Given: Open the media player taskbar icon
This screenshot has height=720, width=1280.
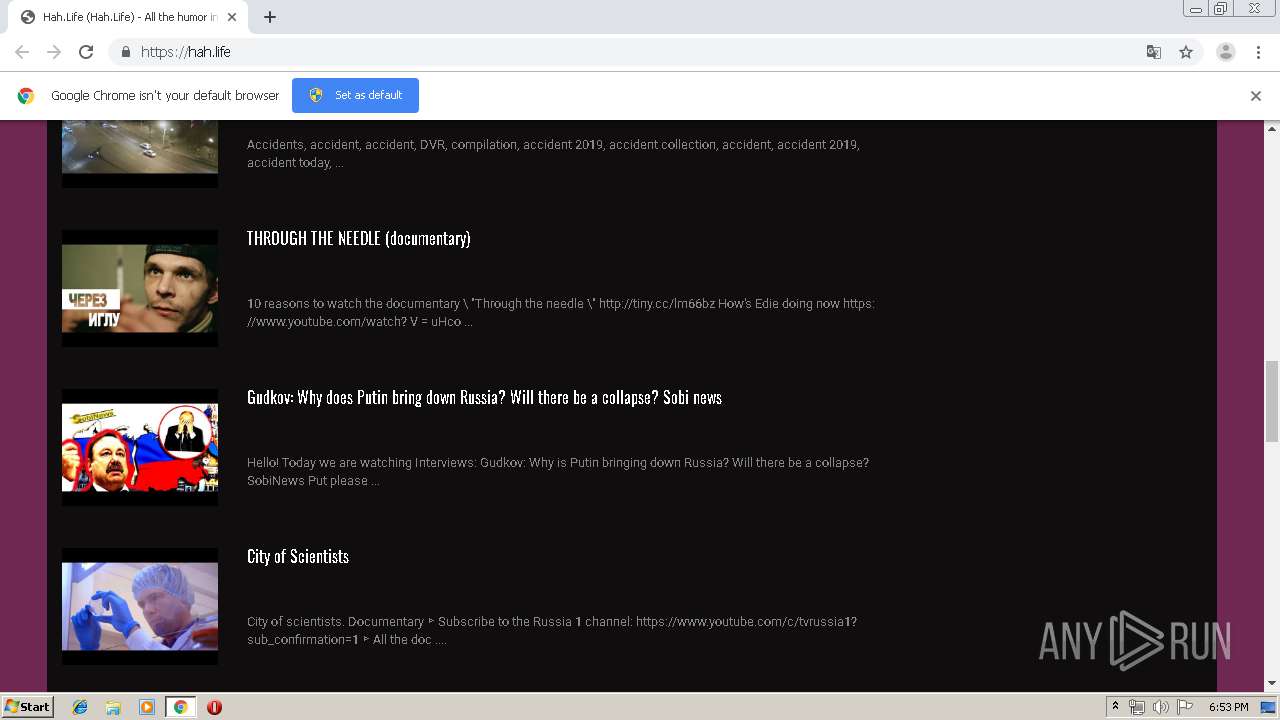Looking at the screenshot, I should 147,707.
